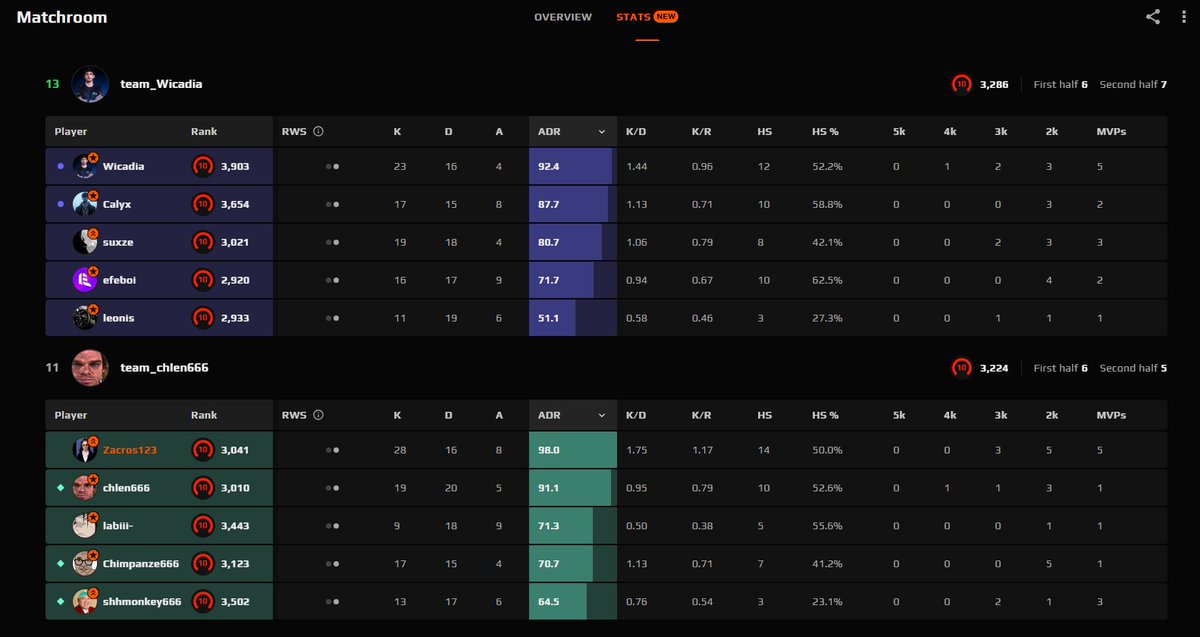This screenshot has height=637, width=1200.
Task: Click team_chlen666 'Second half 5' text
Action: [1133, 368]
